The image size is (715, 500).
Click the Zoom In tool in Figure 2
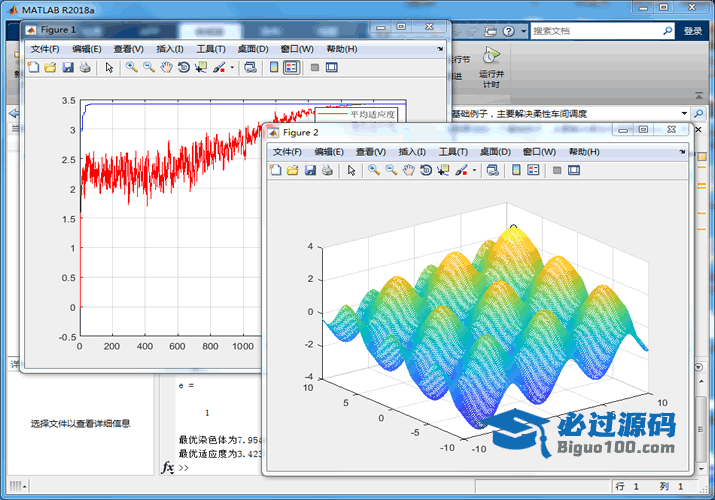pos(373,171)
